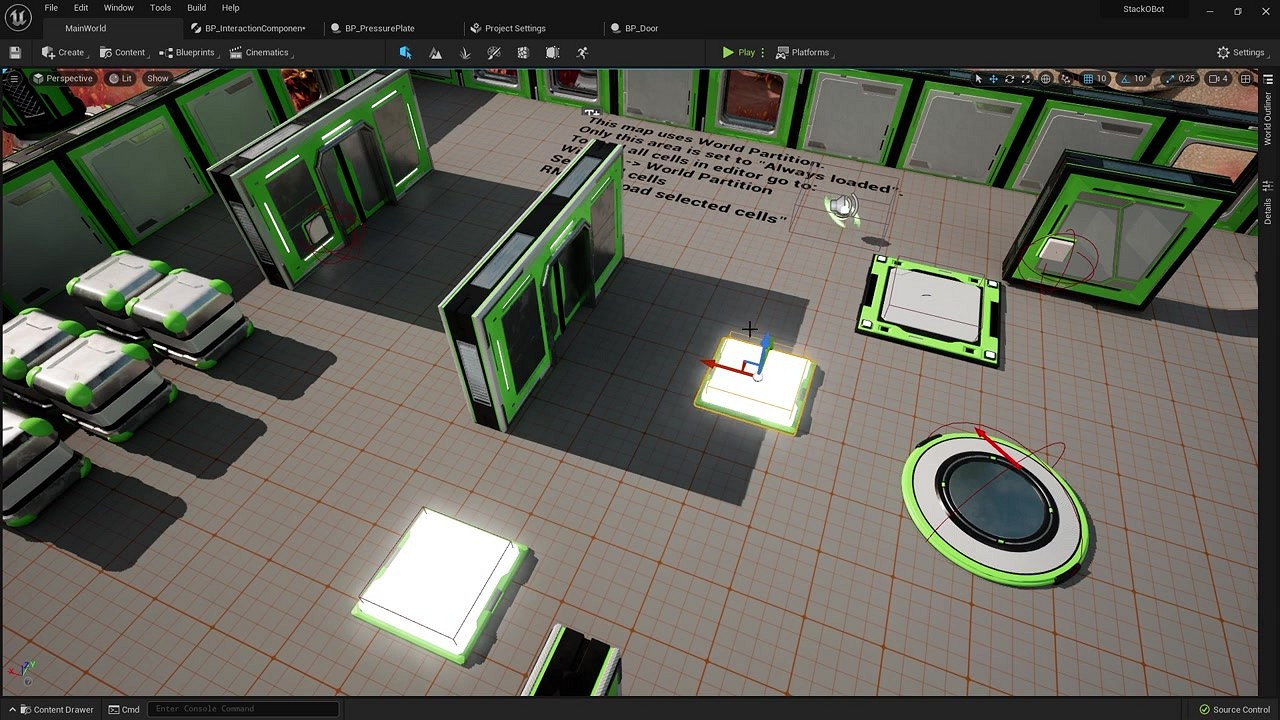This screenshot has width=1280, height=720.
Task: Pick the Scale transform tool
Action: tap(1025, 78)
